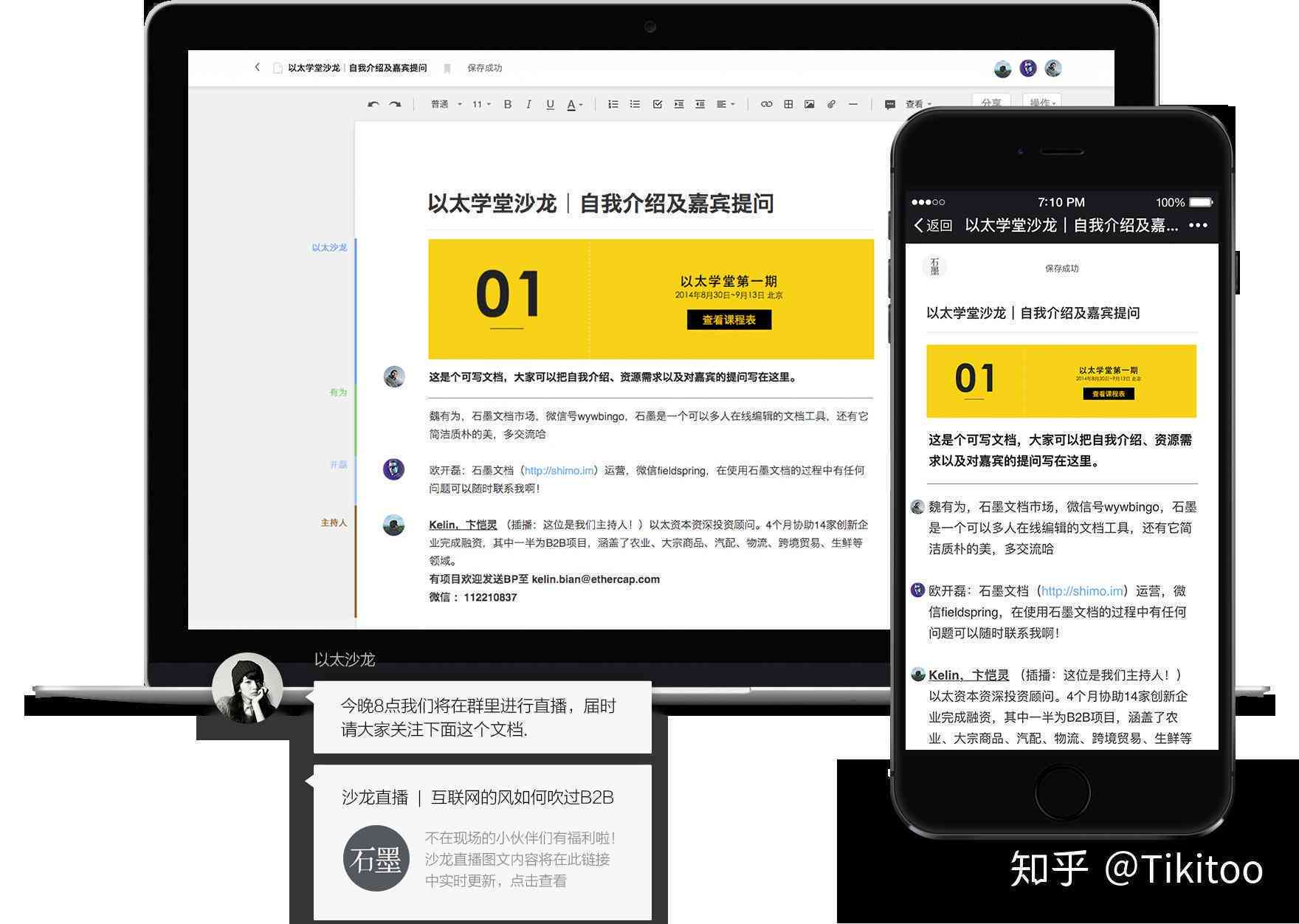Insert a table from the toolbar

coord(788,104)
